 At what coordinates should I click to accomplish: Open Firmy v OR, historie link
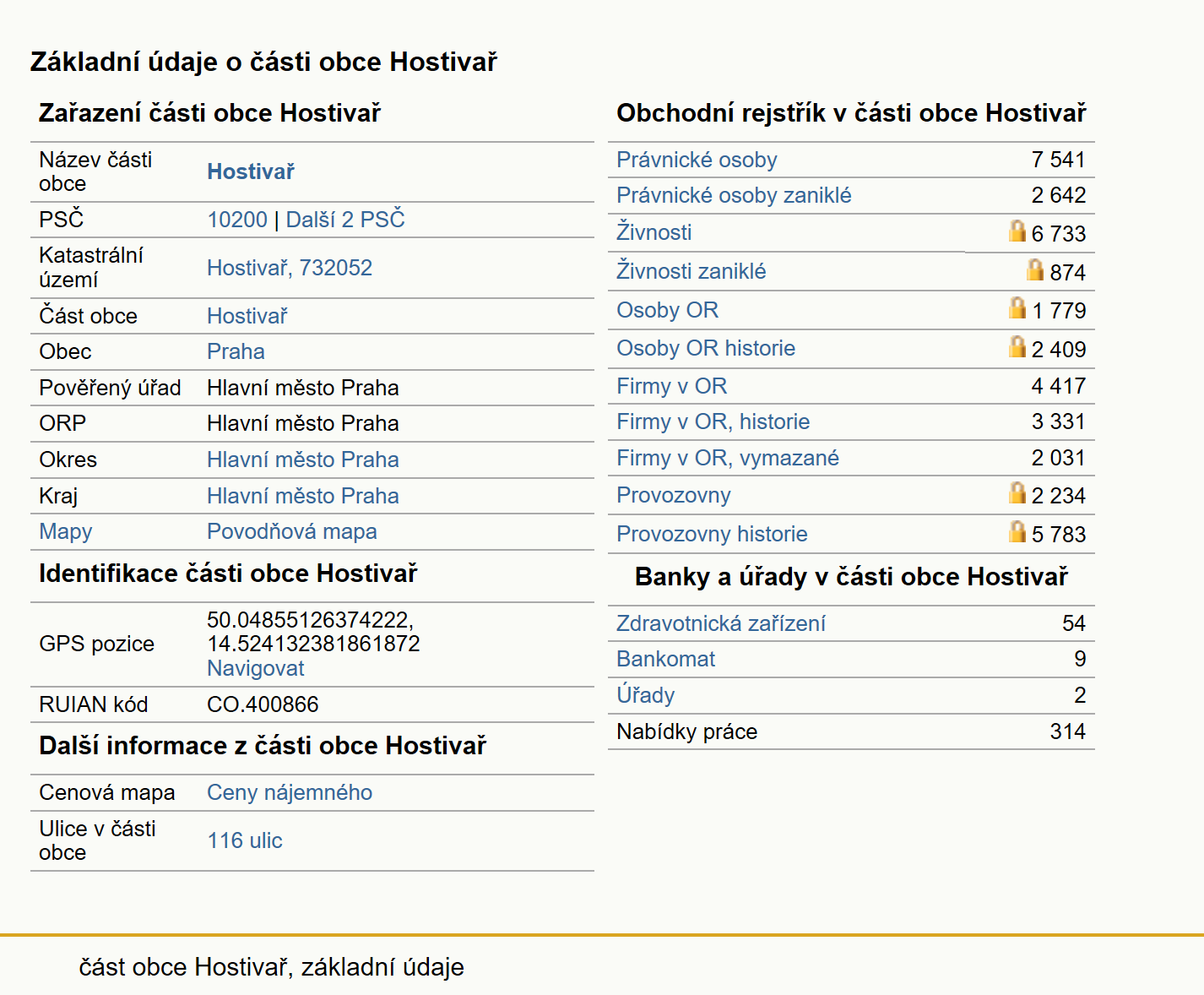click(x=713, y=421)
